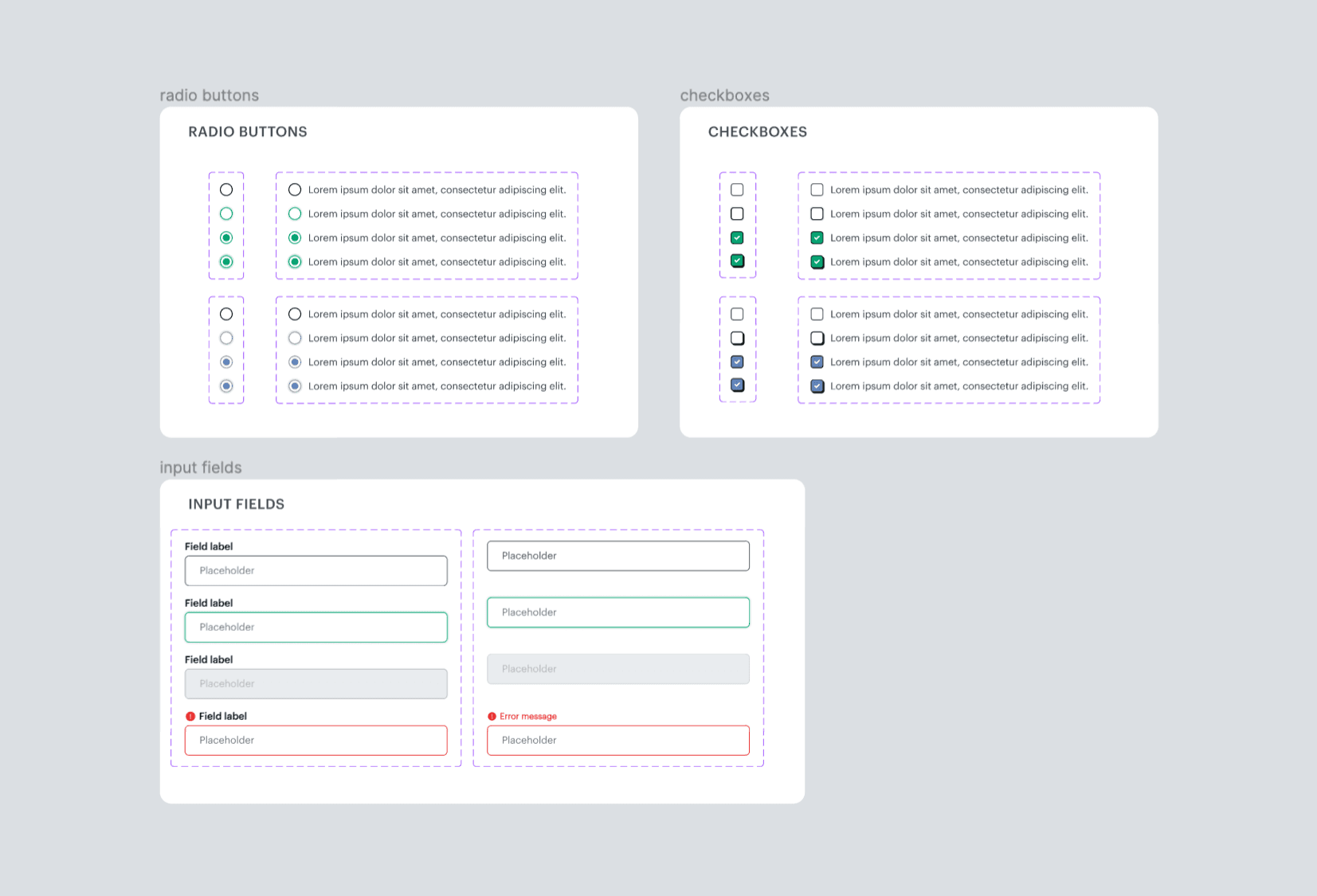The height and width of the screenshot is (896, 1317).
Task: Select the lowercase 'checkboxes' frame label
Action: point(725,96)
